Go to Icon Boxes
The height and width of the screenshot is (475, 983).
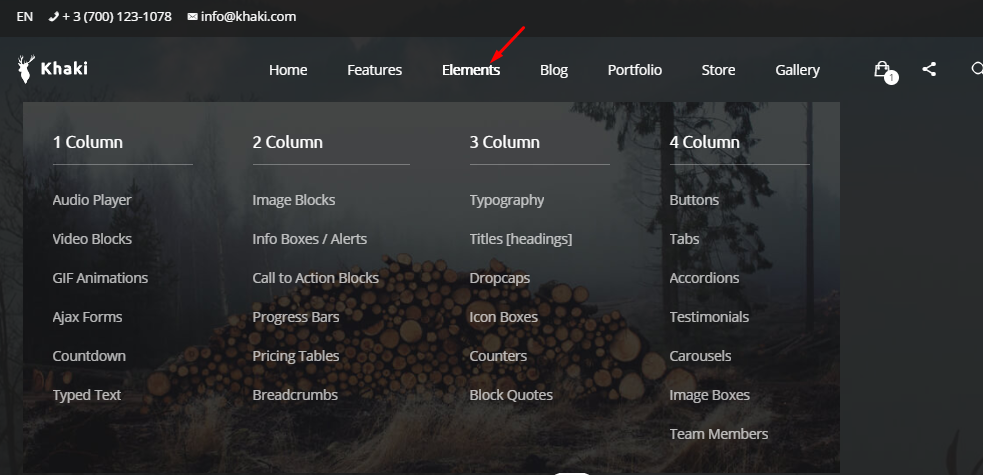(x=503, y=317)
